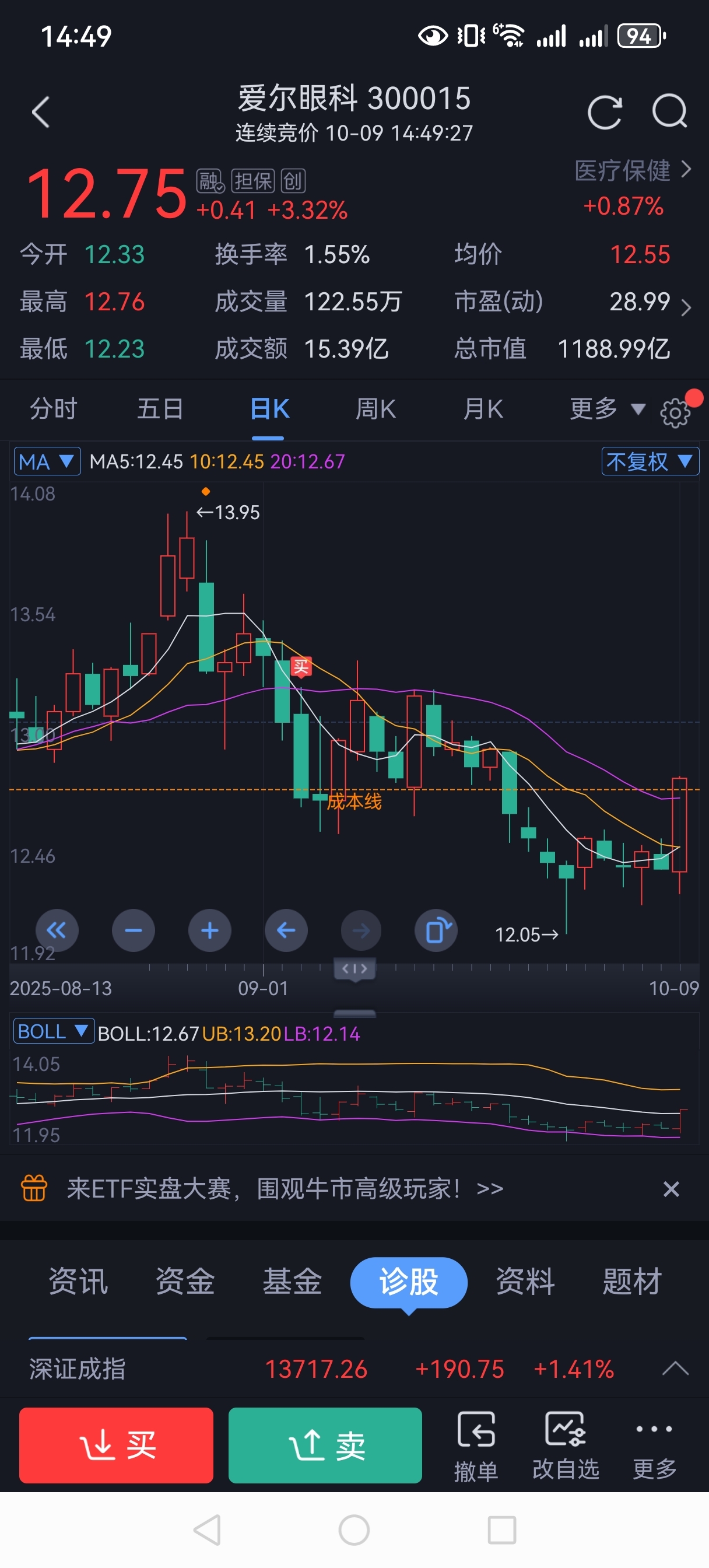Image resolution: width=709 pixels, height=1568 pixels.
Task: Tap Android recent apps button
Action: click(x=501, y=1529)
